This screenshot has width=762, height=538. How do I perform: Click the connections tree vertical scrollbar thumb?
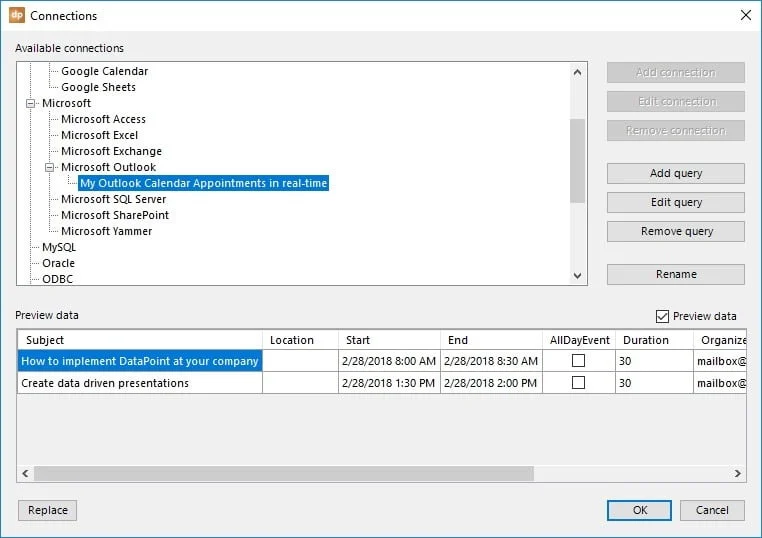(x=577, y=160)
